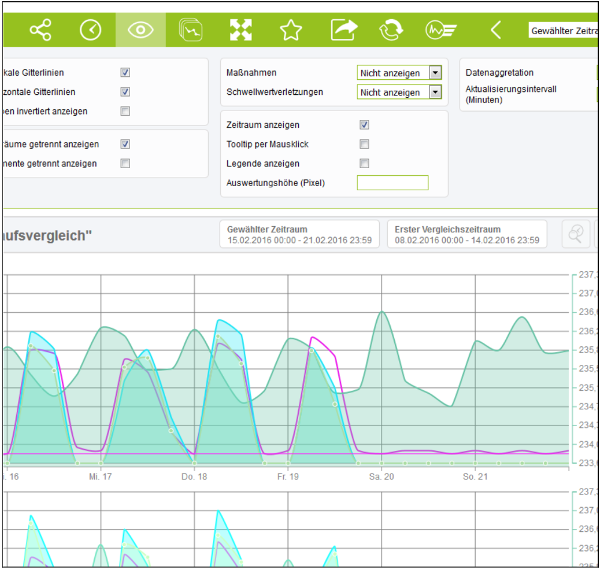Open the Gewählter Zeitraum selector in toolbar
The height and width of the screenshot is (569, 600).
(563, 31)
